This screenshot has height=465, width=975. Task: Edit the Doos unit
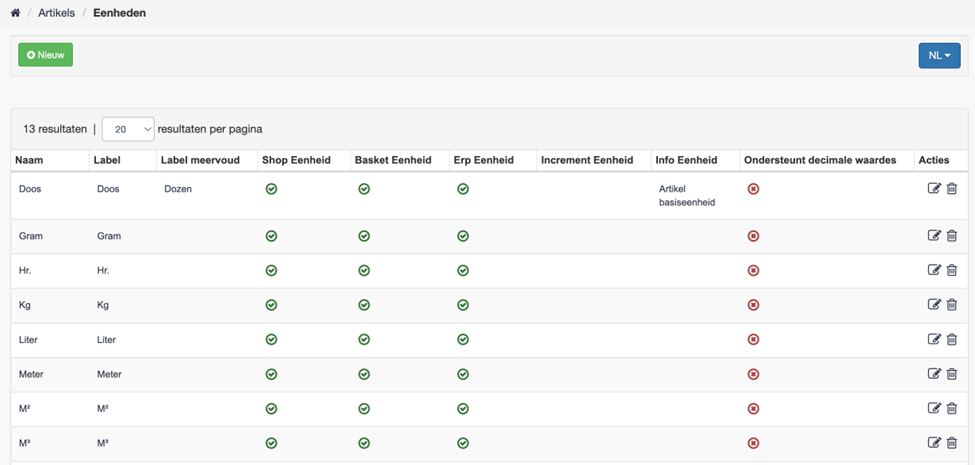(x=934, y=188)
